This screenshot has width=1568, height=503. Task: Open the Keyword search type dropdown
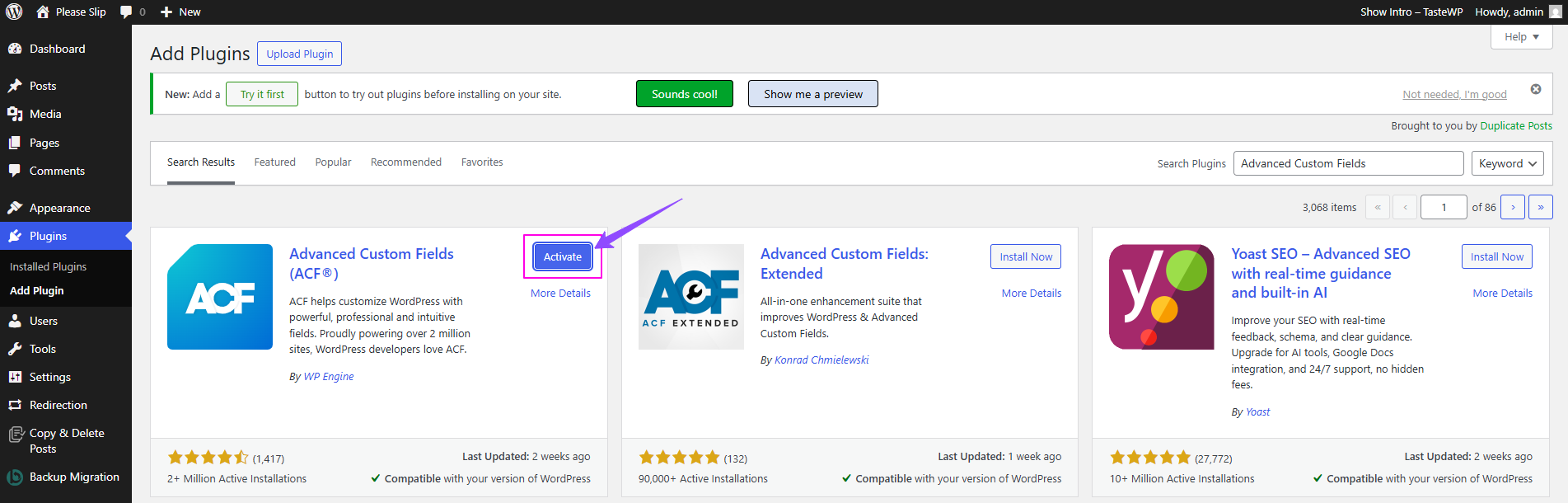pyautogui.click(x=1508, y=163)
